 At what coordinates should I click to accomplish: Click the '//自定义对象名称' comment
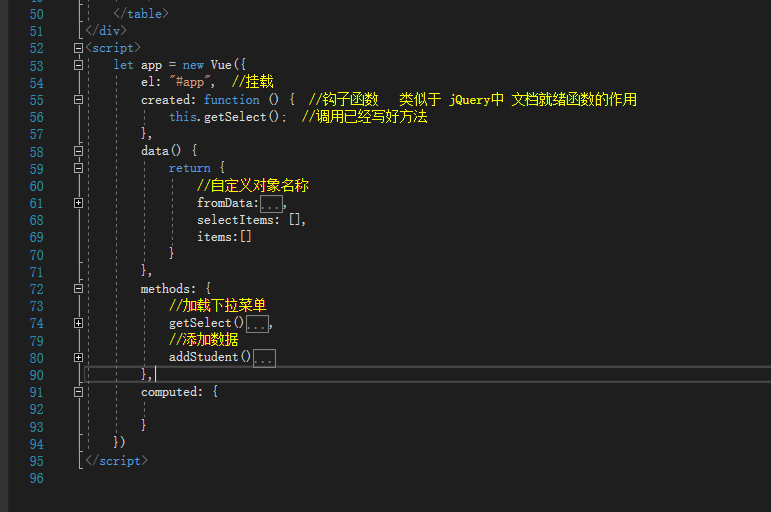[253, 185]
